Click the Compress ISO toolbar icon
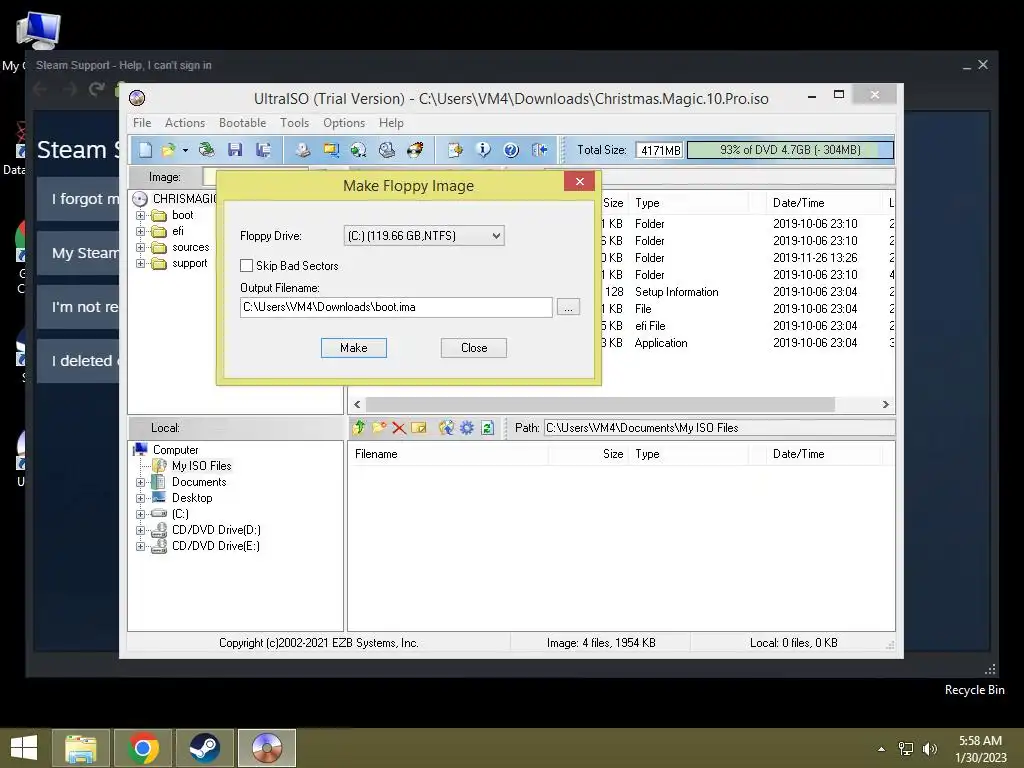 pyautogui.click(x=331, y=150)
